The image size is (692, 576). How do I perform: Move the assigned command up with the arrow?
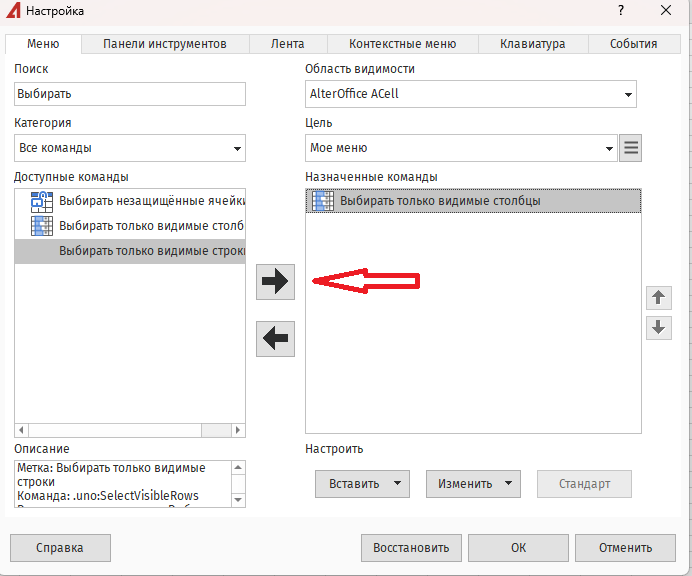click(658, 297)
